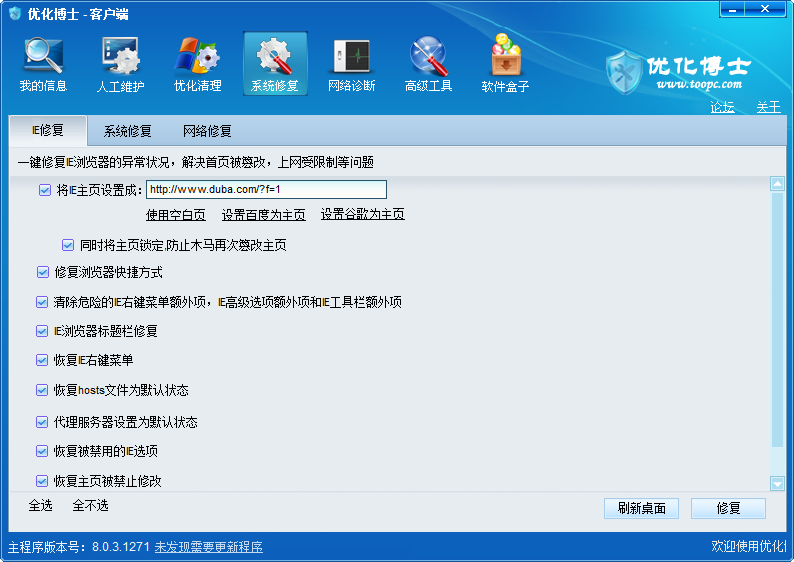Open the 关于 link
This screenshot has width=794, height=562.
tap(768, 107)
